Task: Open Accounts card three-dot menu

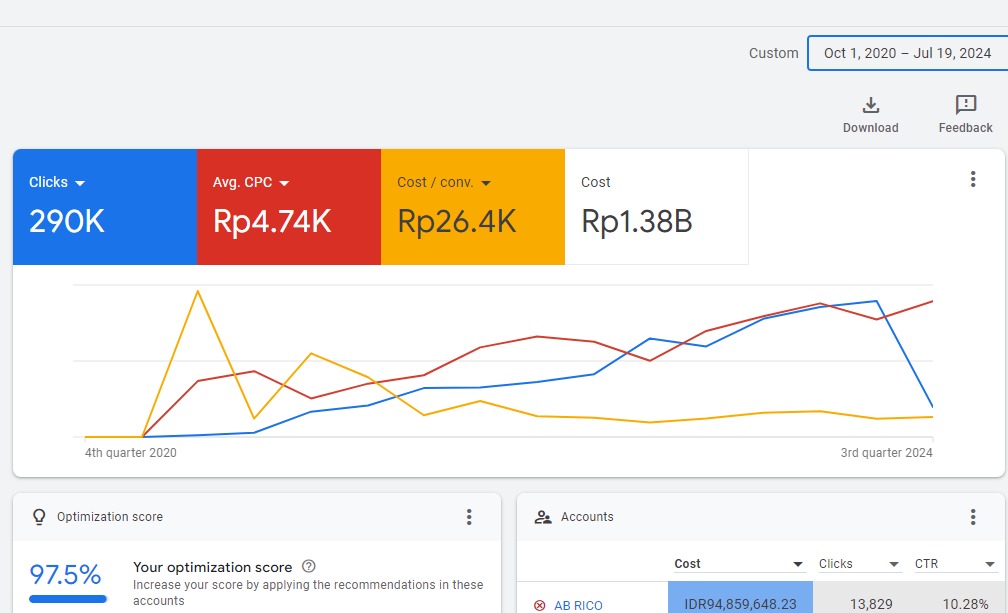Action: 973,517
